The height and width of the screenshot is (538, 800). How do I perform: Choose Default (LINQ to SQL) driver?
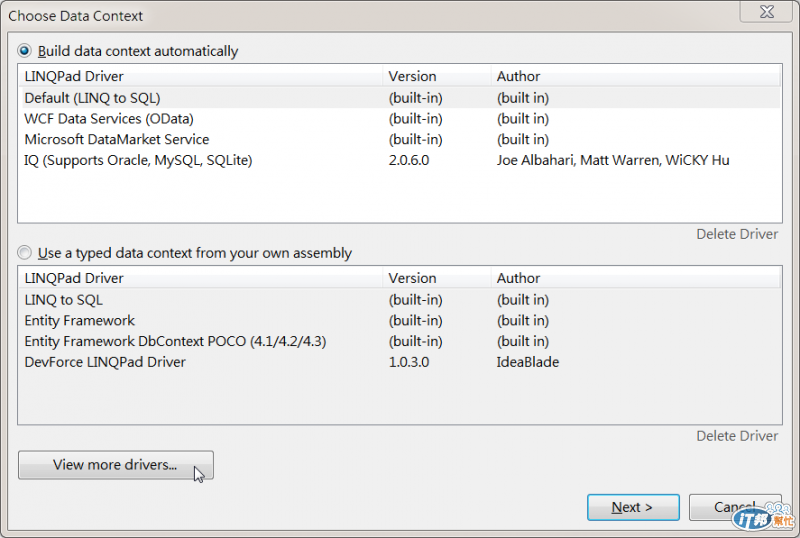click(x=92, y=98)
